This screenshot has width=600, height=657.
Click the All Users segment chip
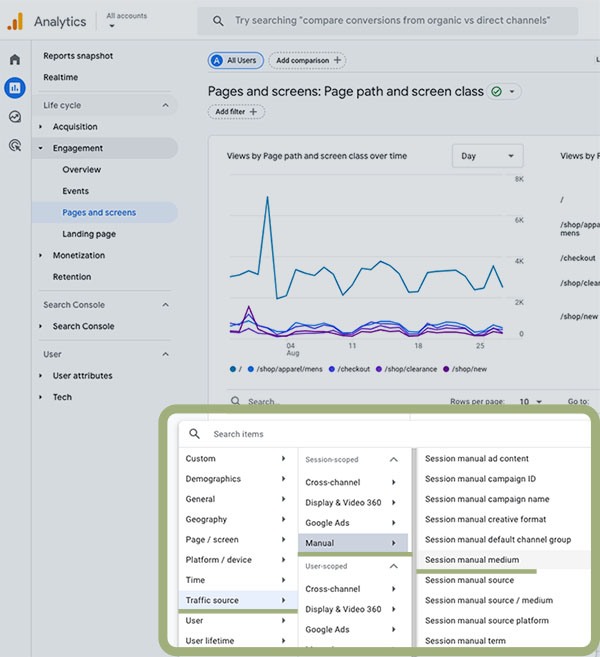[x=234, y=61]
